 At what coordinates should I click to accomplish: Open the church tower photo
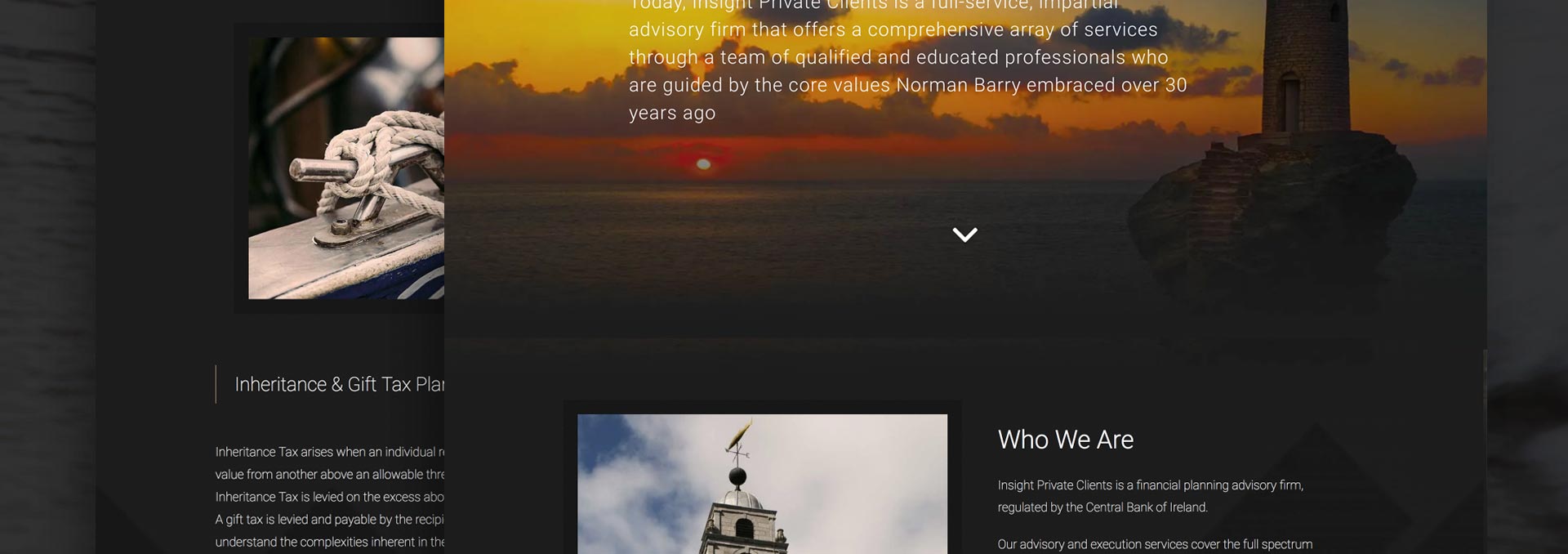(762, 484)
